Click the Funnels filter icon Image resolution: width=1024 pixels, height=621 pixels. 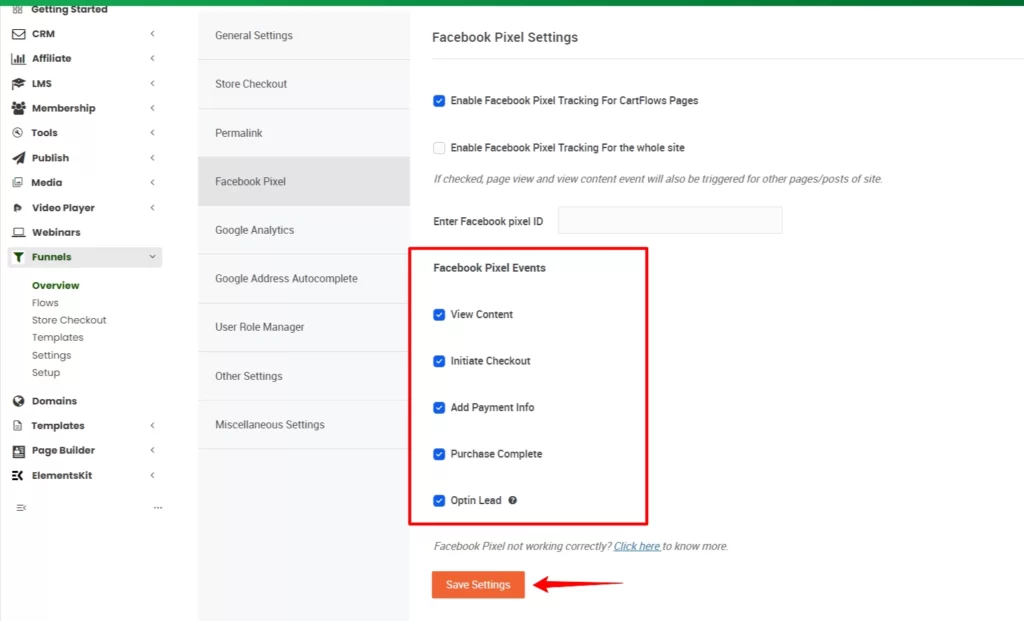(18, 257)
